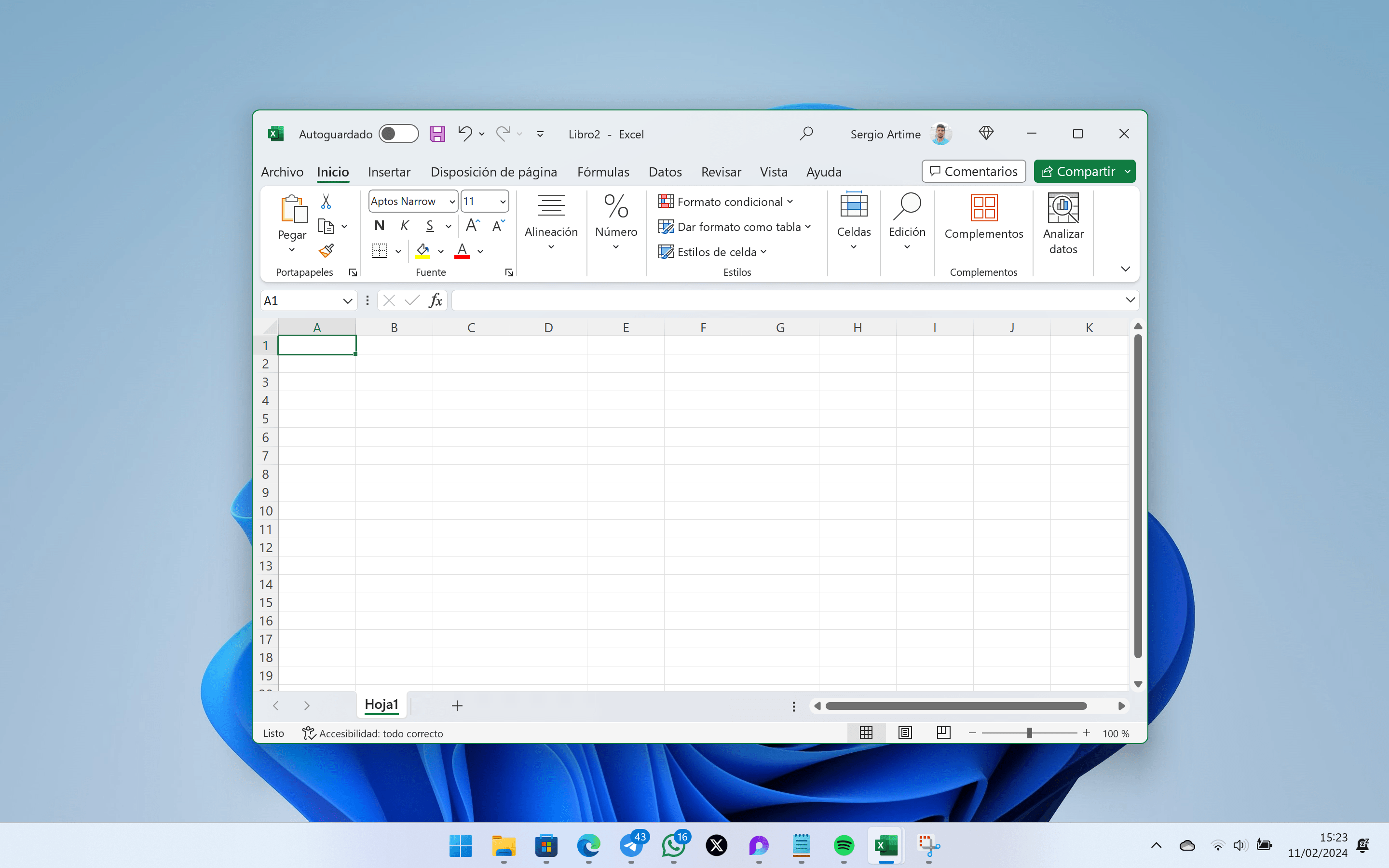Select the Copiar formato paintbrush icon
This screenshot has height=868, width=1389.
(326, 251)
